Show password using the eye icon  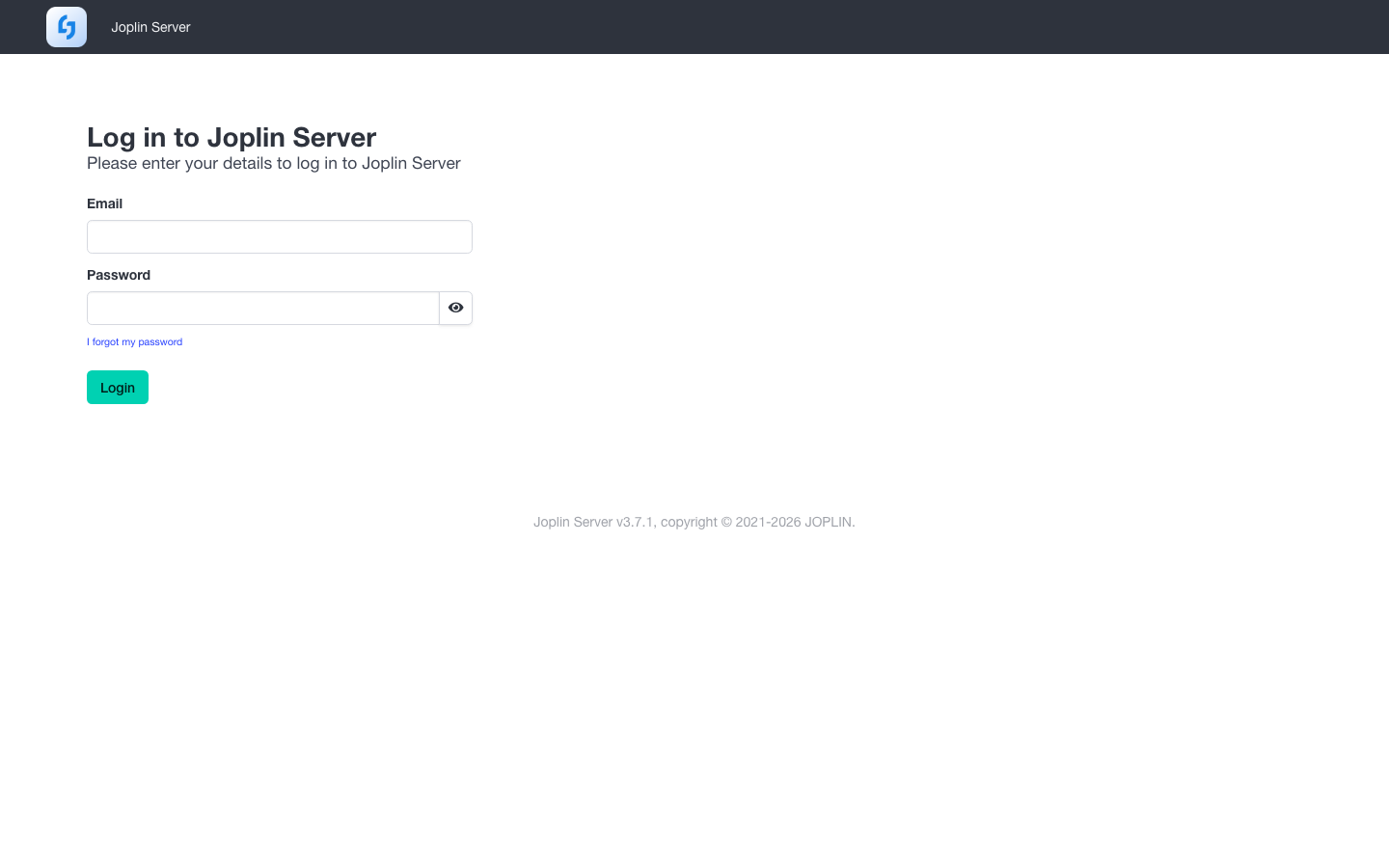point(456,309)
